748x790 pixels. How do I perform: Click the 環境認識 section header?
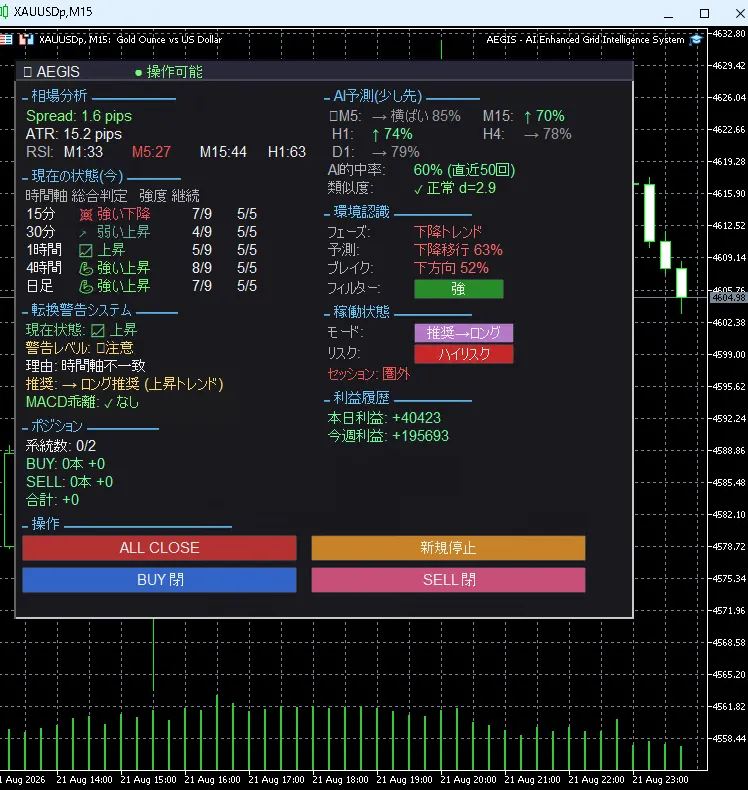[x=361, y=212]
